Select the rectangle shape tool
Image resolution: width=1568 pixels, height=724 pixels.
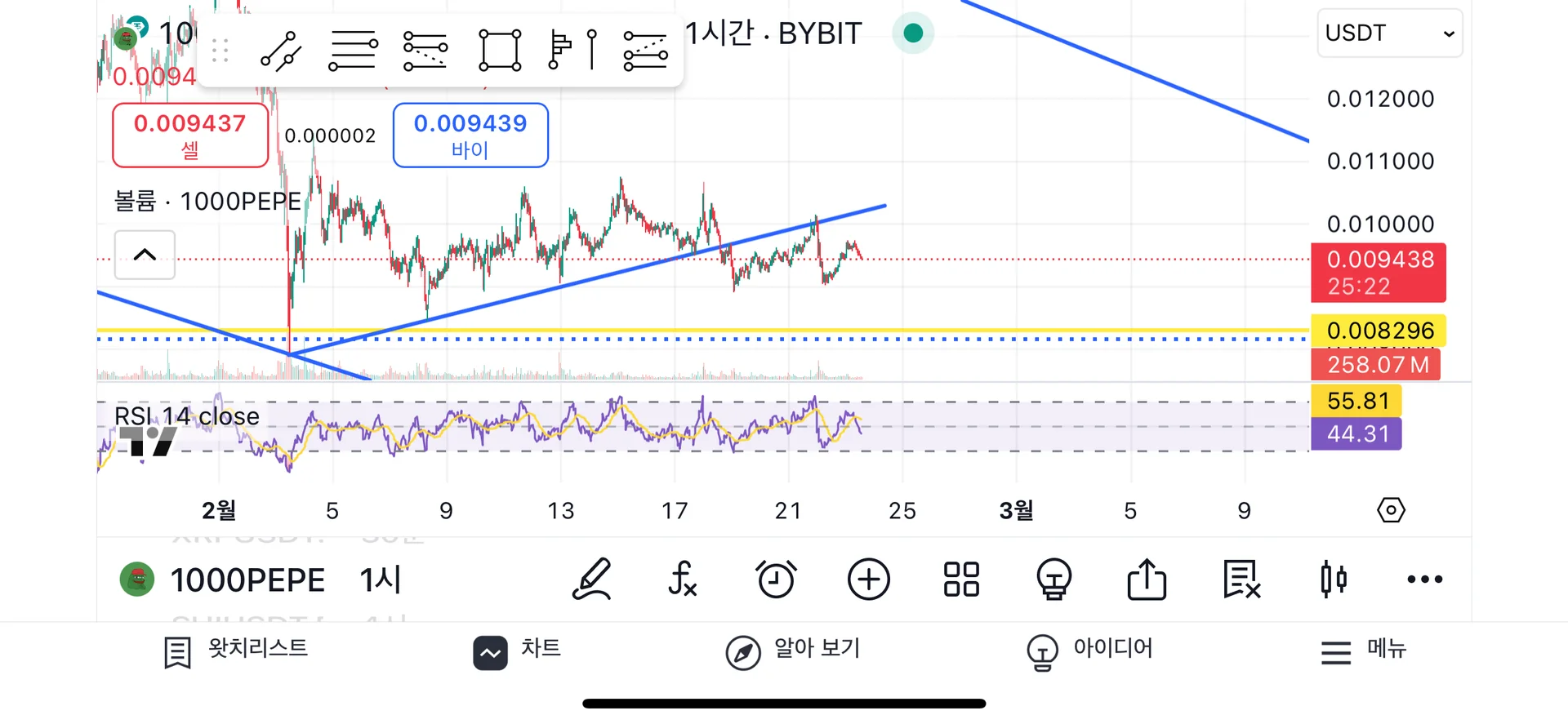pos(500,51)
